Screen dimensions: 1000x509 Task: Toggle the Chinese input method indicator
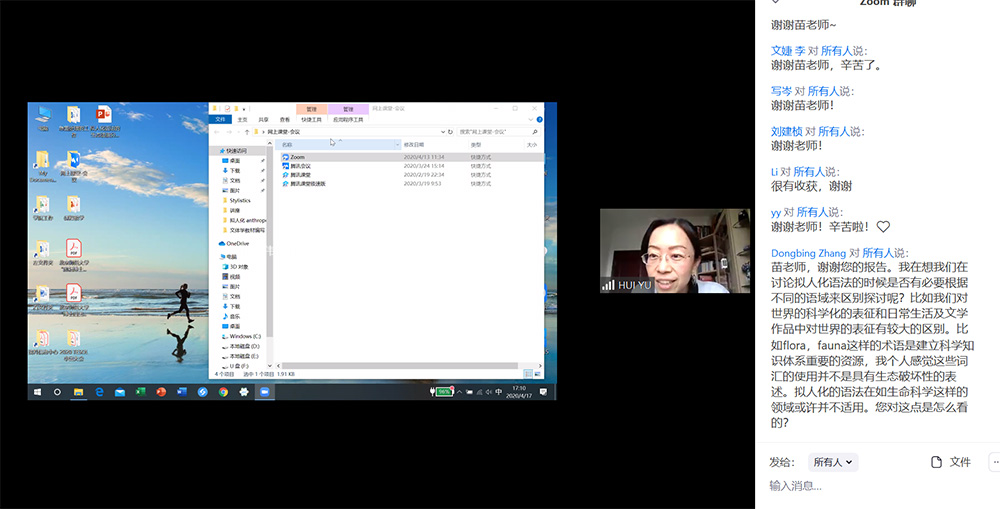pos(499,392)
